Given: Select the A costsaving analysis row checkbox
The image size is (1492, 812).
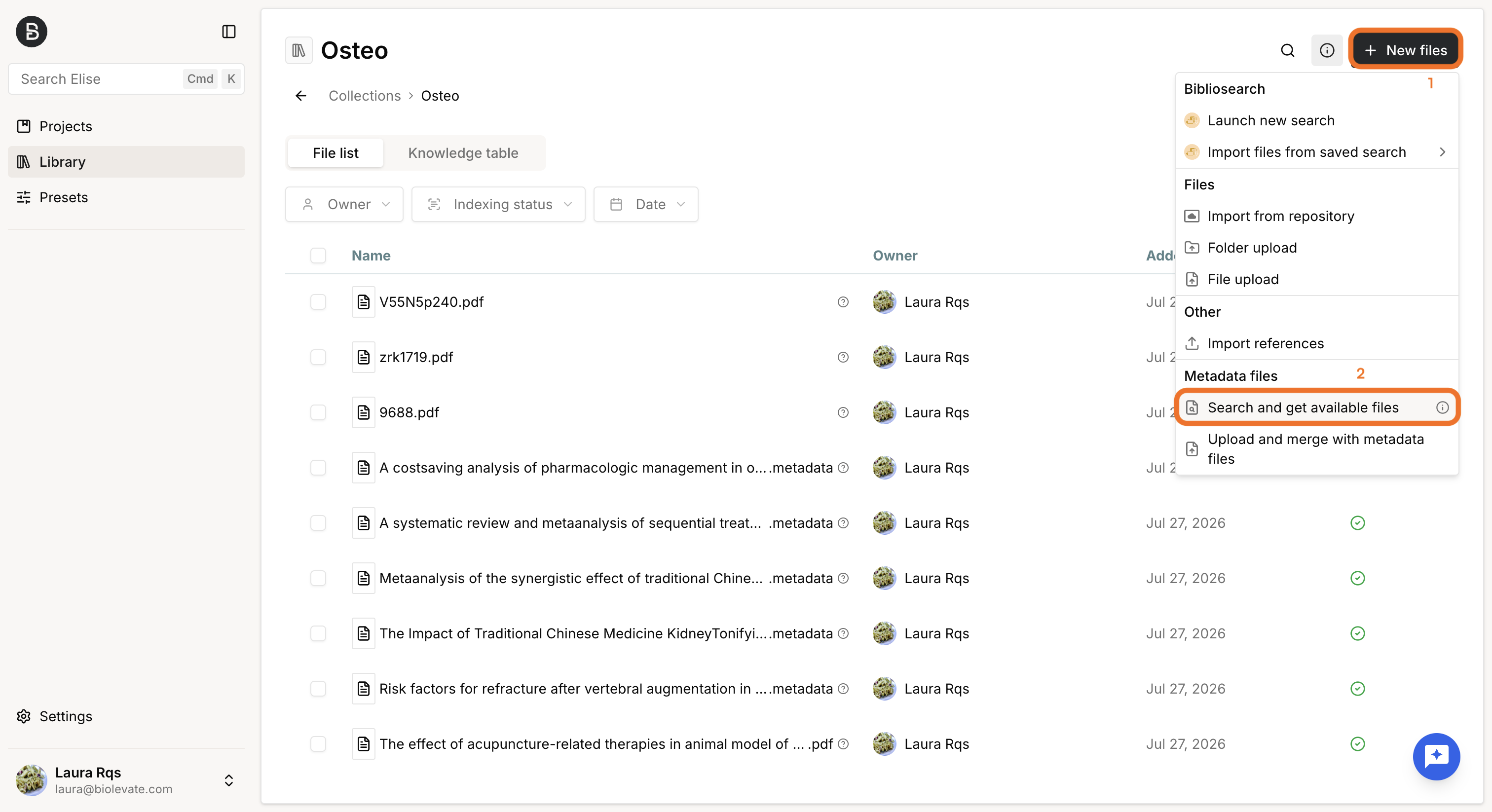Looking at the screenshot, I should tap(318, 467).
